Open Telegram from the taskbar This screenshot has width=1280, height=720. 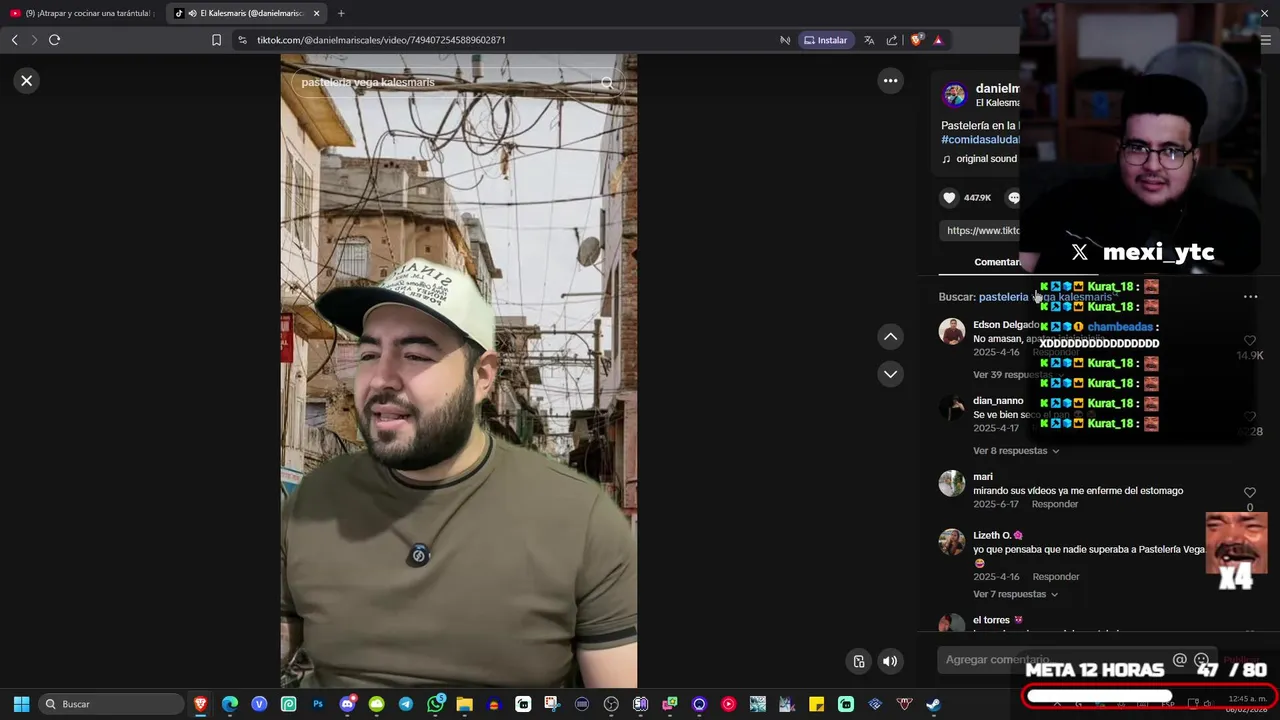(406, 704)
